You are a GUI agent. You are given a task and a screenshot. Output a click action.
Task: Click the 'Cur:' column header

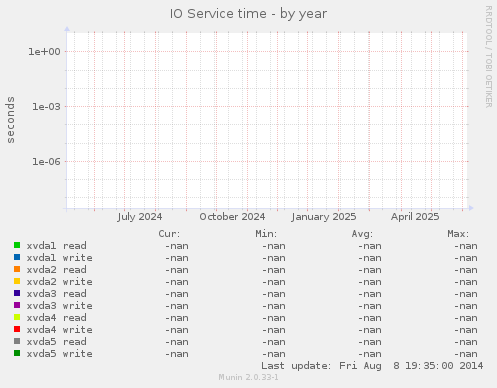point(169,234)
